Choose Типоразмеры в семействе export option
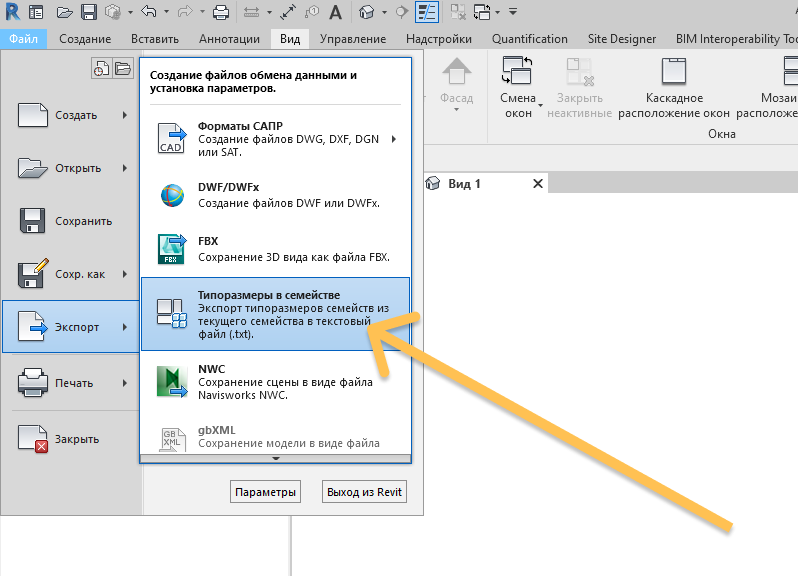Screen dimensions: 798x576 coord(275,314)
